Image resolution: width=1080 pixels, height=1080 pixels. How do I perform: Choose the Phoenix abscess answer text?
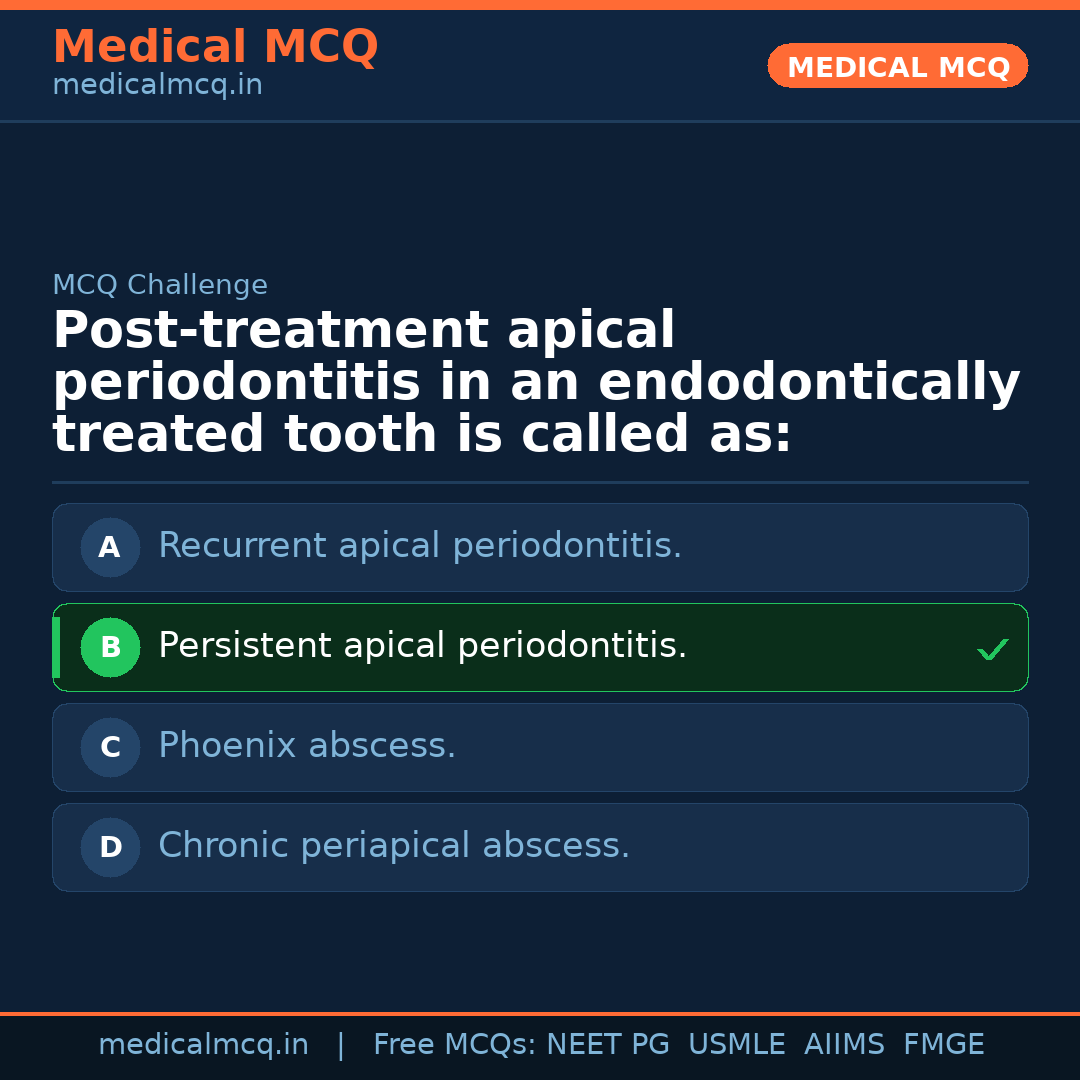(307, 746)
